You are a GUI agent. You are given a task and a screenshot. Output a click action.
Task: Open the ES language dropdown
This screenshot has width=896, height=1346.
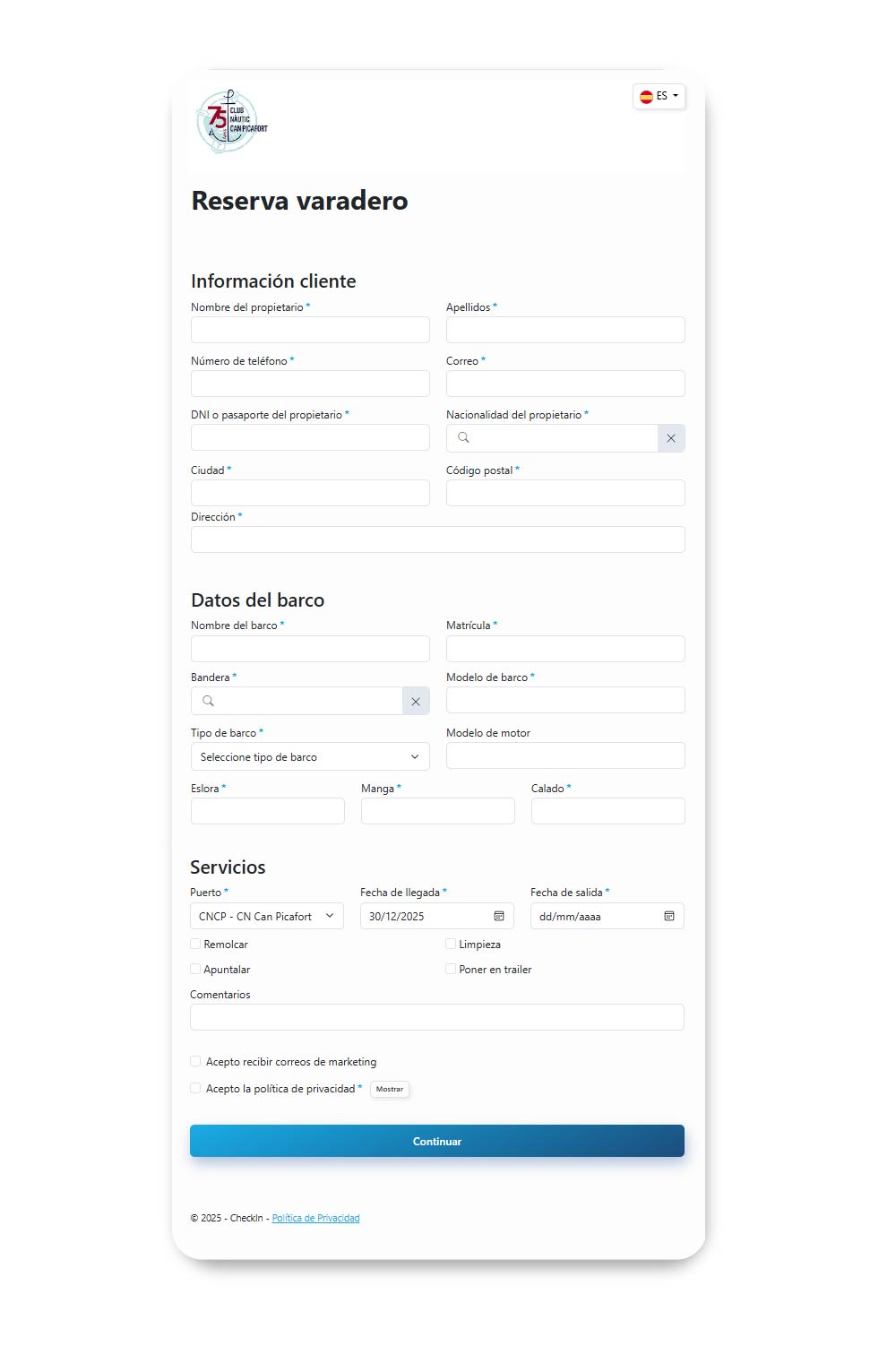(659, 97)
